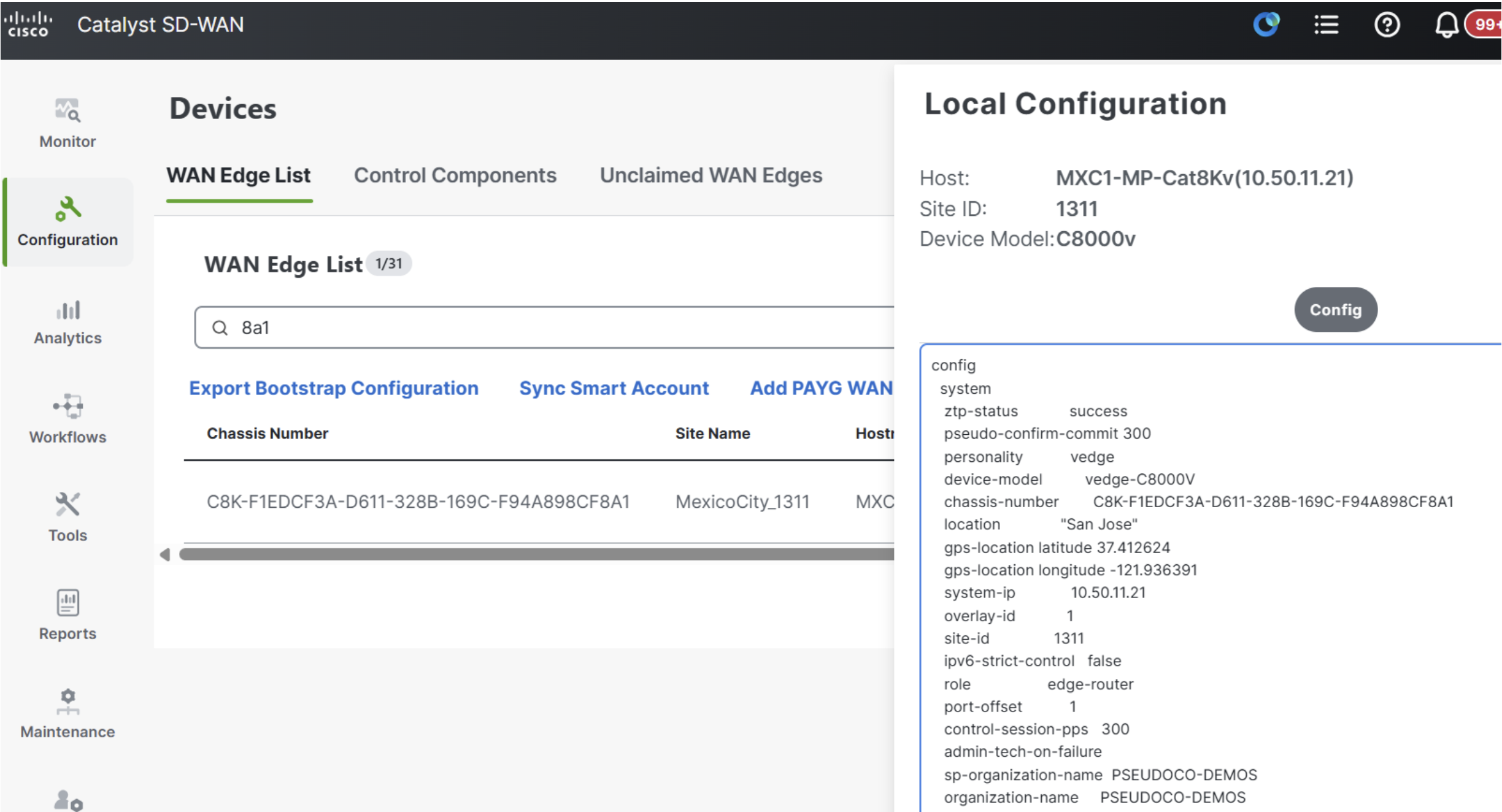1502x812 pixels.
Task: Click the system-ip 10.50.11.21 line
Action: (1044, 593)
